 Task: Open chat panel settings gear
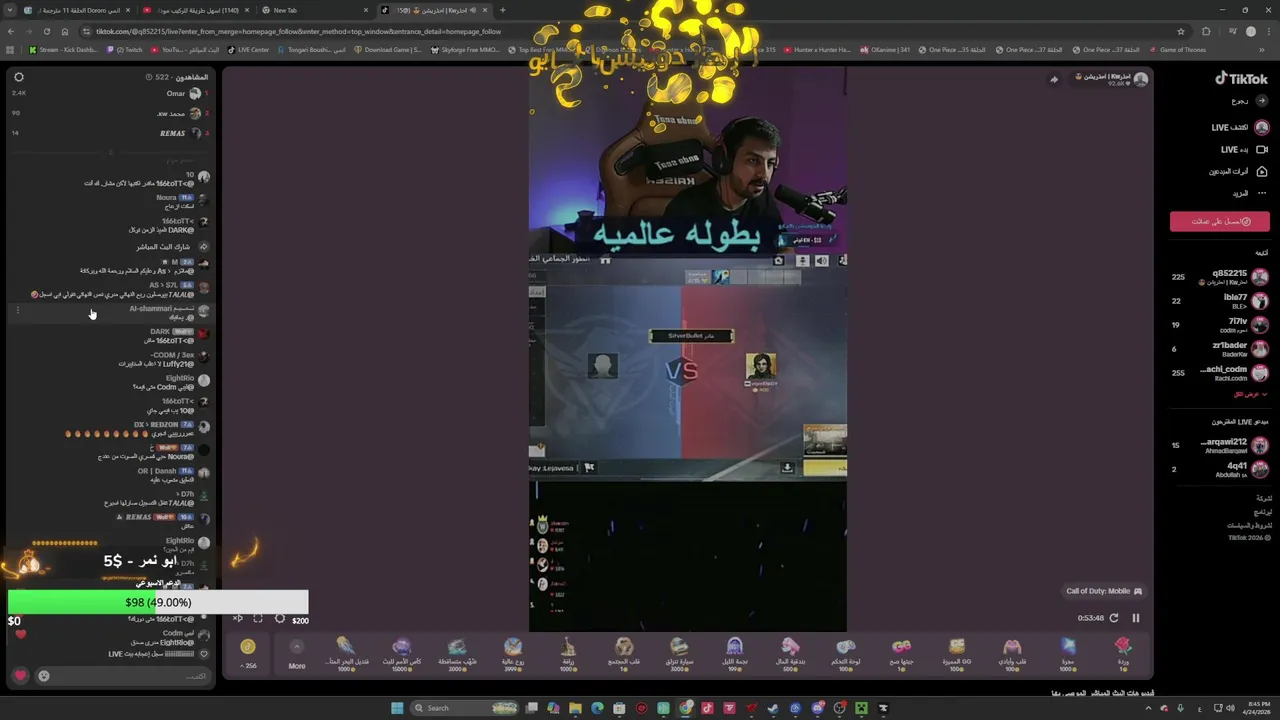(18, 77)
